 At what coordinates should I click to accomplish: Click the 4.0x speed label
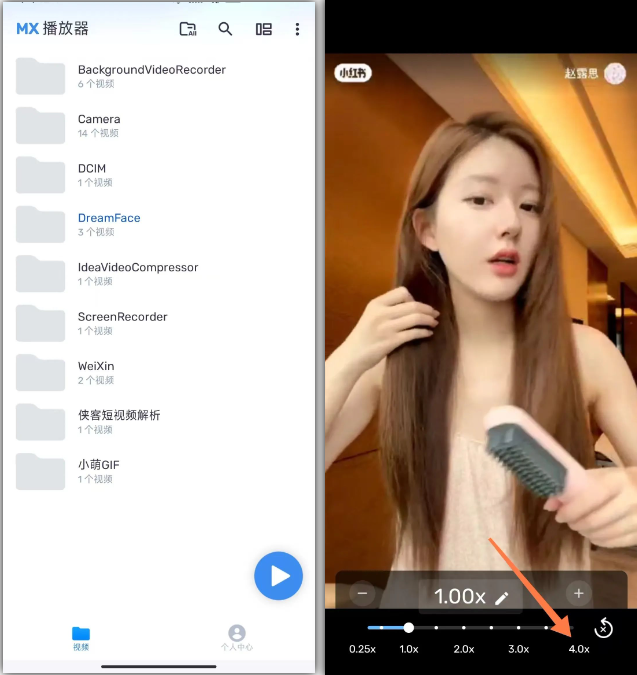click(579, 649)
